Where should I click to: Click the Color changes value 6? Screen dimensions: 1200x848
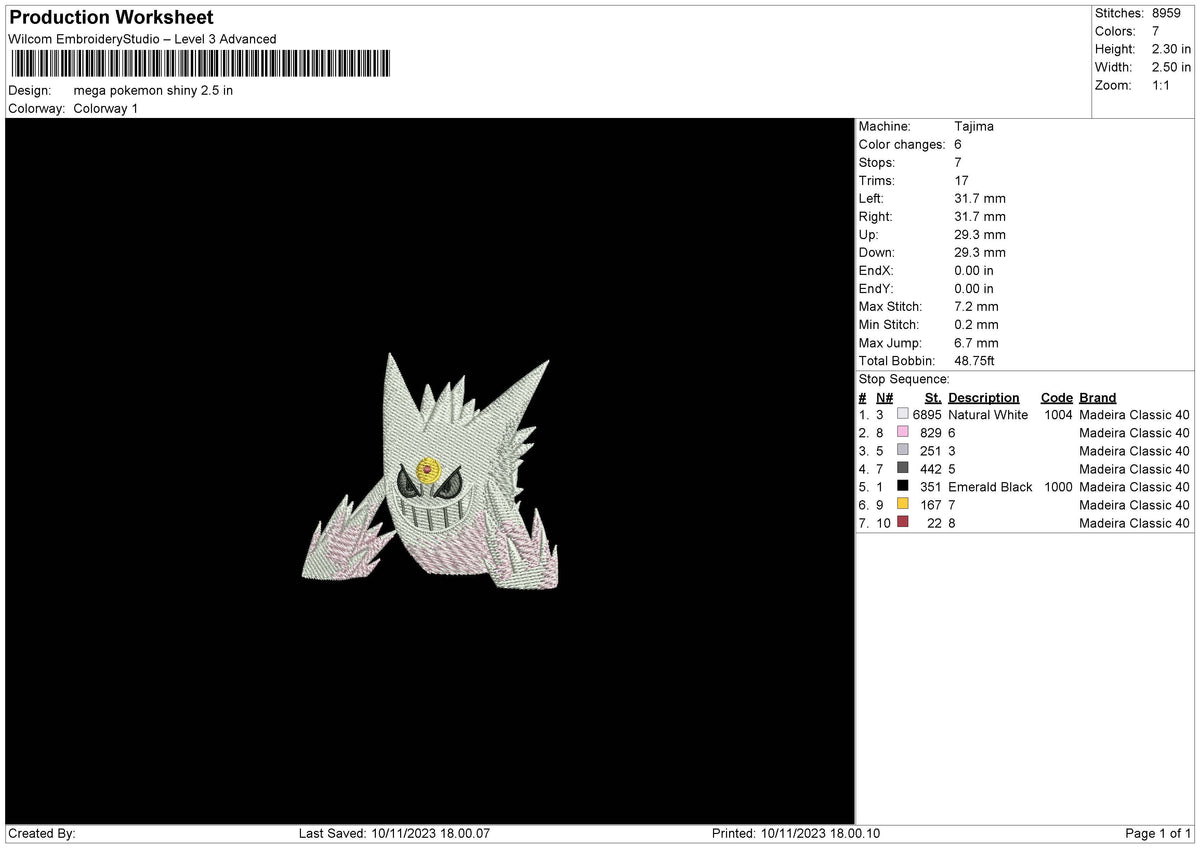958,144
